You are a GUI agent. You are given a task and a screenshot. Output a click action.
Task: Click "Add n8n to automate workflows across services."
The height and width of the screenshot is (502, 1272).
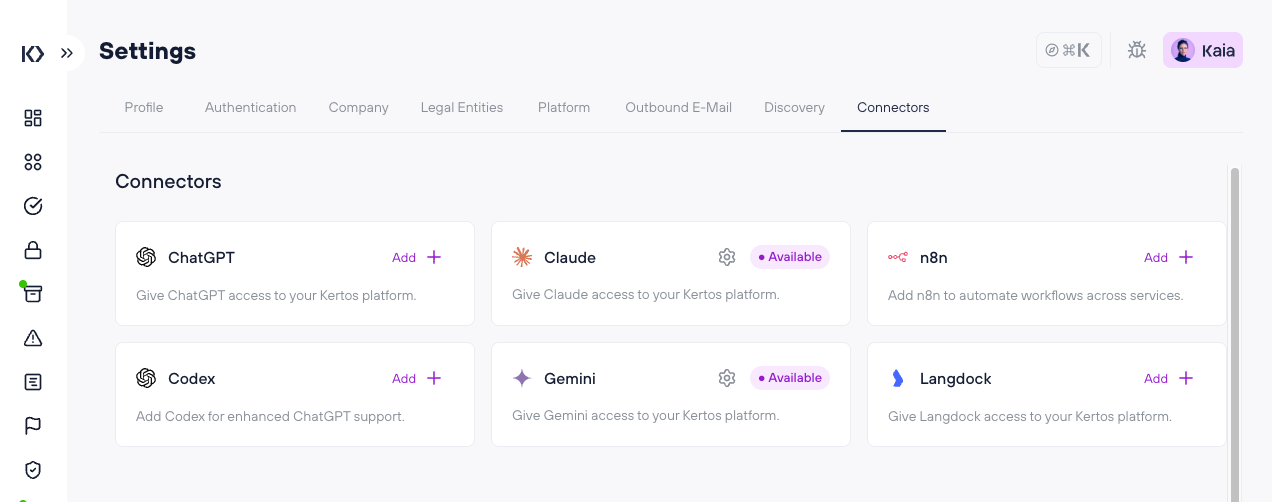coord(1035,295)
